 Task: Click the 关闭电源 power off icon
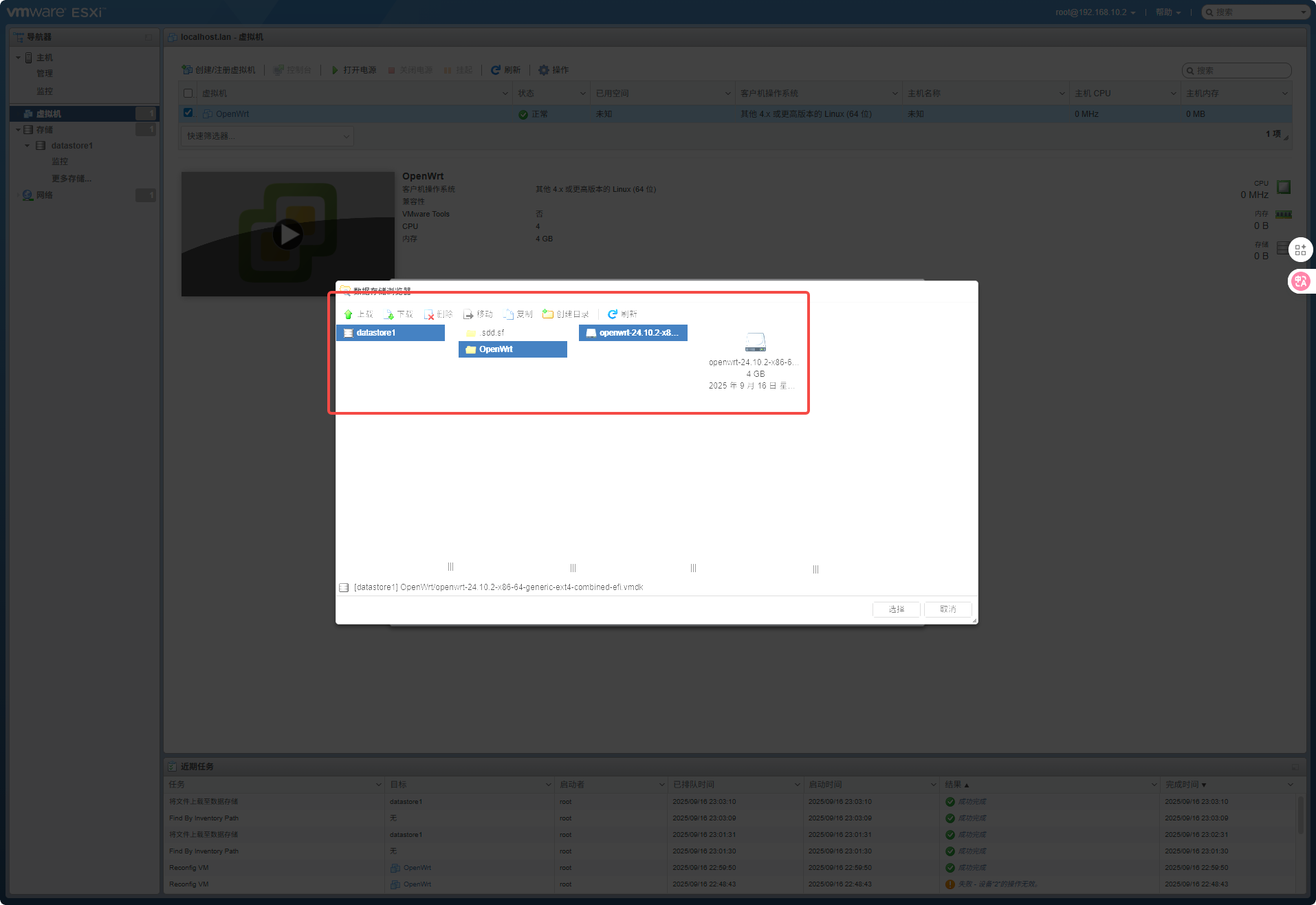392,70
